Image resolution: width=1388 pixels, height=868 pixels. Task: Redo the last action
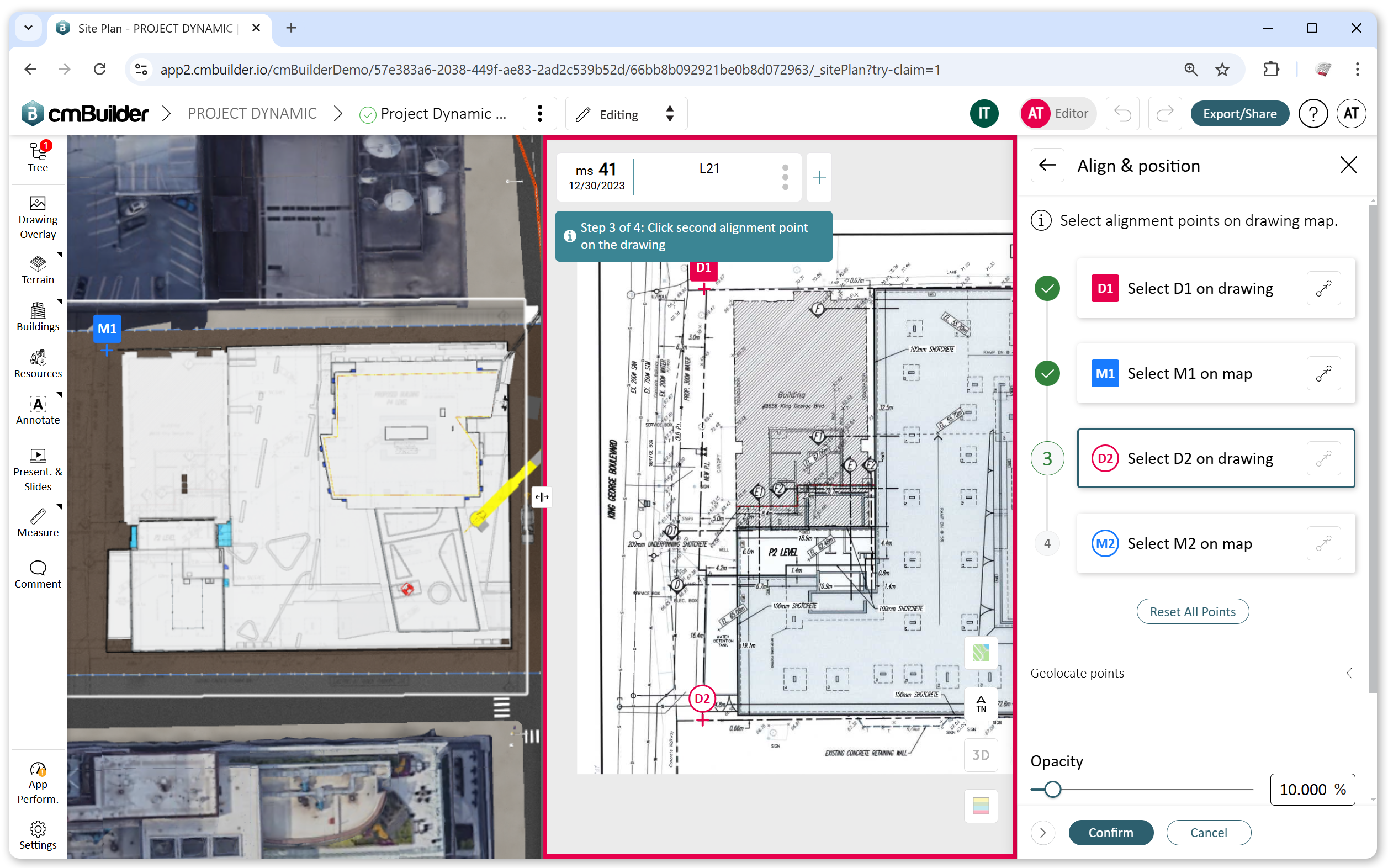pyautogui.click(x=1165, y=114)
